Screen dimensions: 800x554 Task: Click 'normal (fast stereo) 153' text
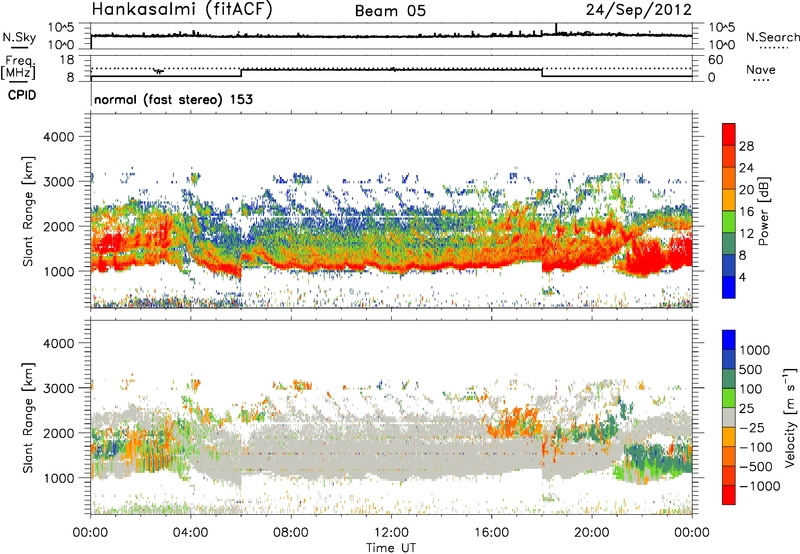[173, 99]
